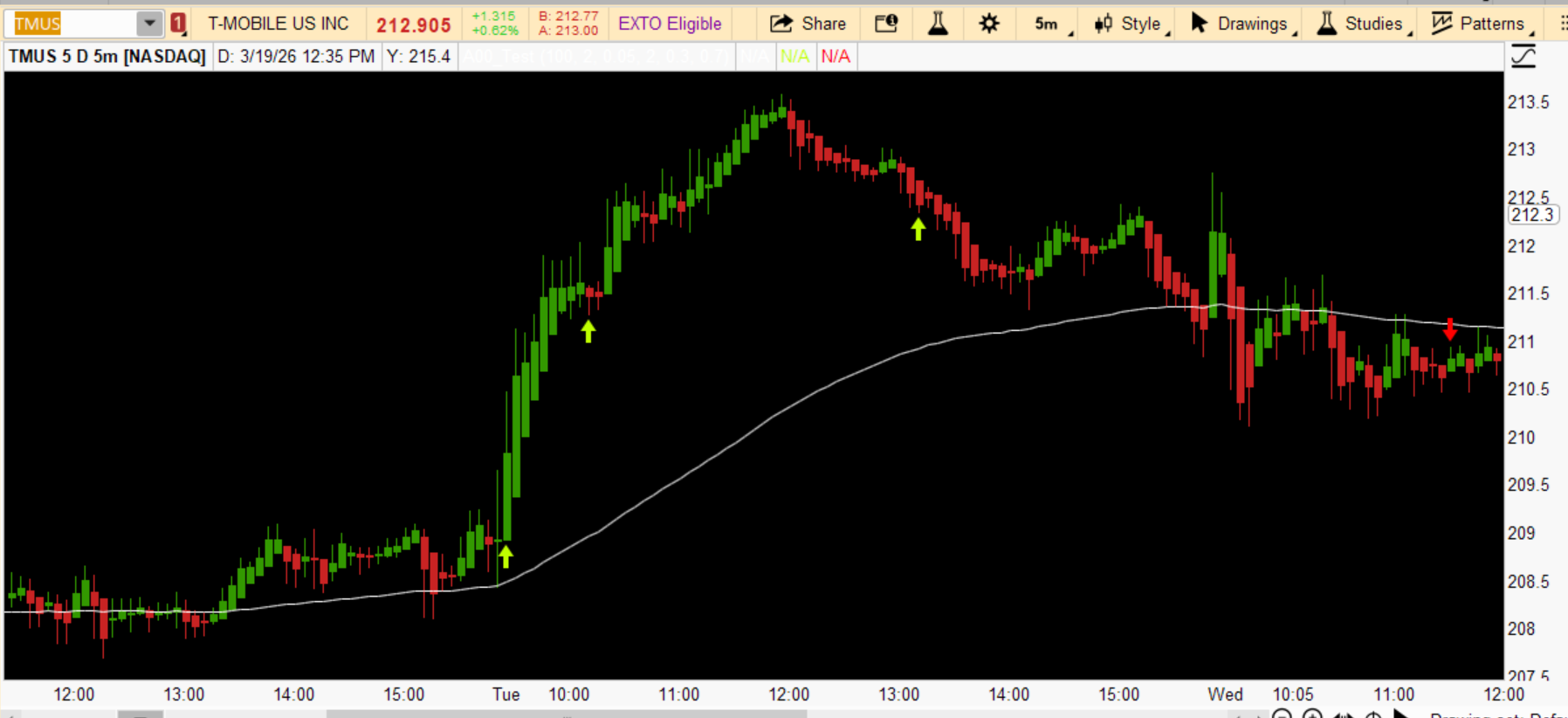Viewport: 1568px width, 718px height.
Task: Click the red symbol link number 1 icon
Action: (x=178, y=24)
